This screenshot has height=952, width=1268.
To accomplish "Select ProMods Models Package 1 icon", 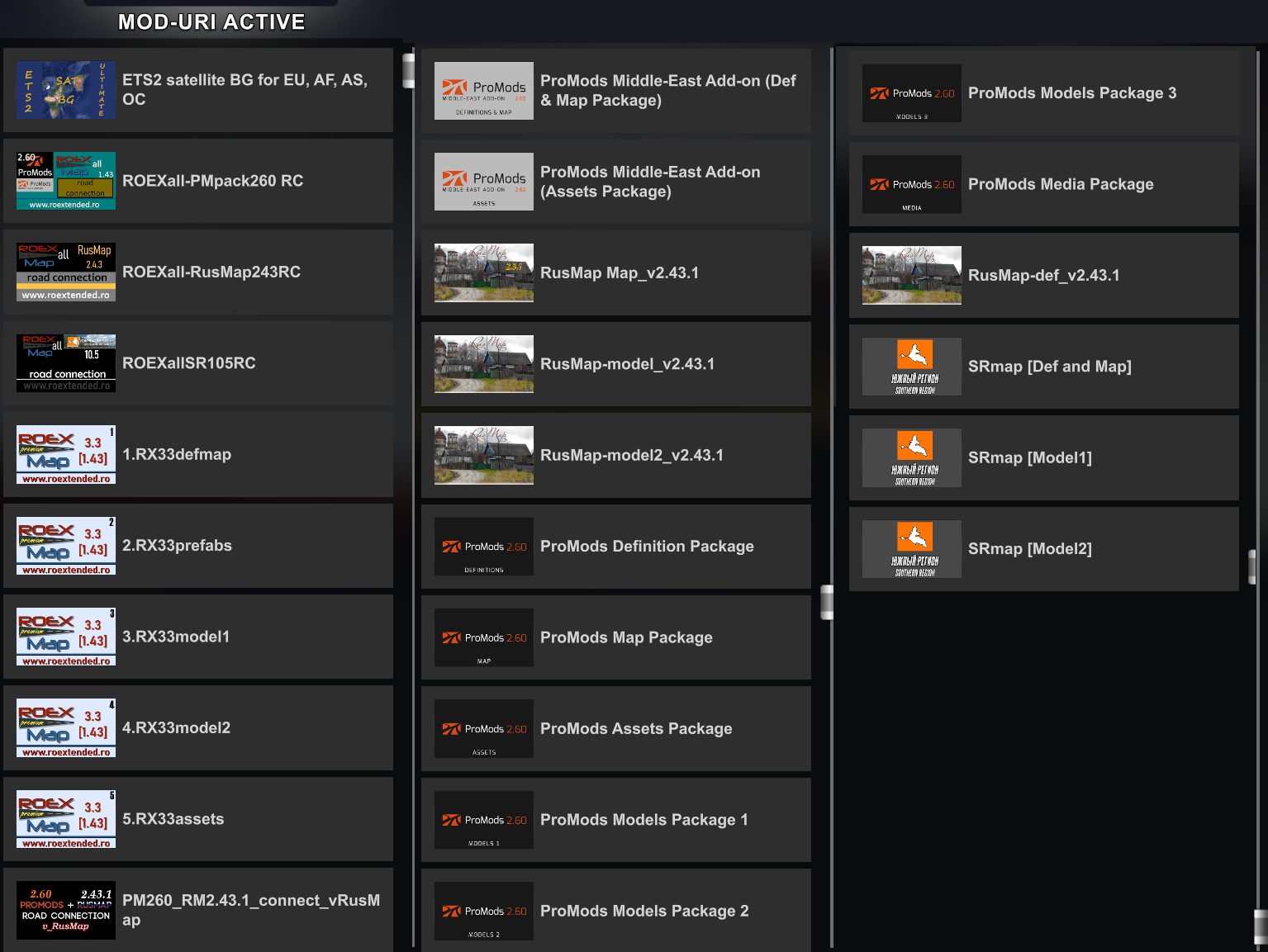I will [x=484, y=820].
